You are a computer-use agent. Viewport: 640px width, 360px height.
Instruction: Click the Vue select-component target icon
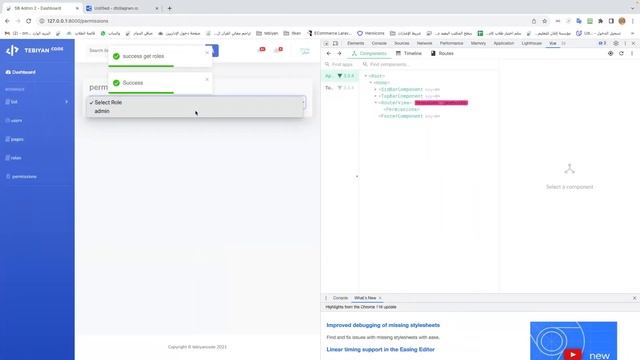tap(610, 53)
